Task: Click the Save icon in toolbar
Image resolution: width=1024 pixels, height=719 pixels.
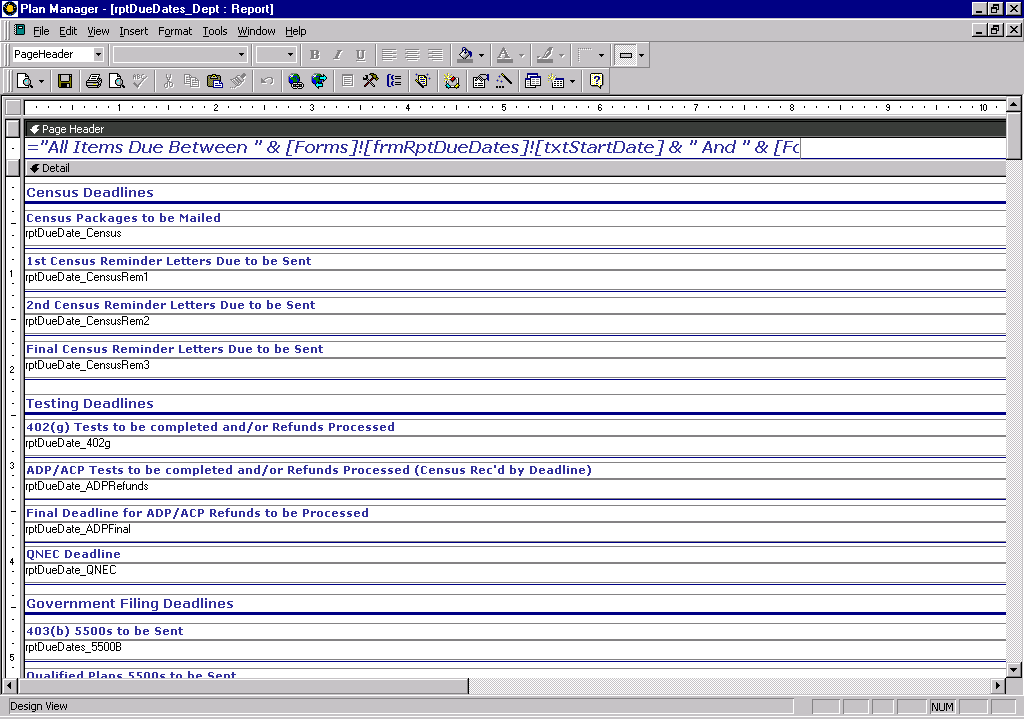Action: coord(65,81)
